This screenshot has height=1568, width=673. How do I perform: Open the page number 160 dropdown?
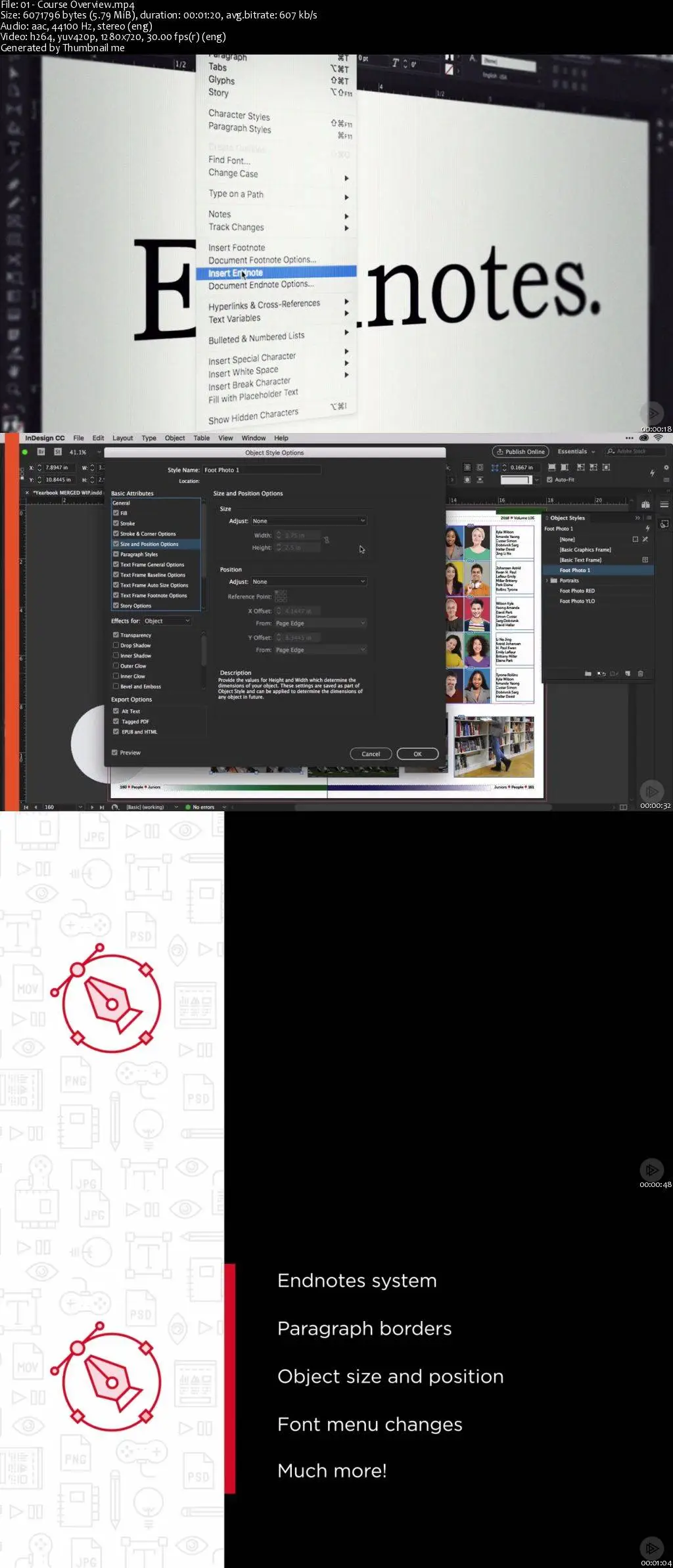coord(80,807)
